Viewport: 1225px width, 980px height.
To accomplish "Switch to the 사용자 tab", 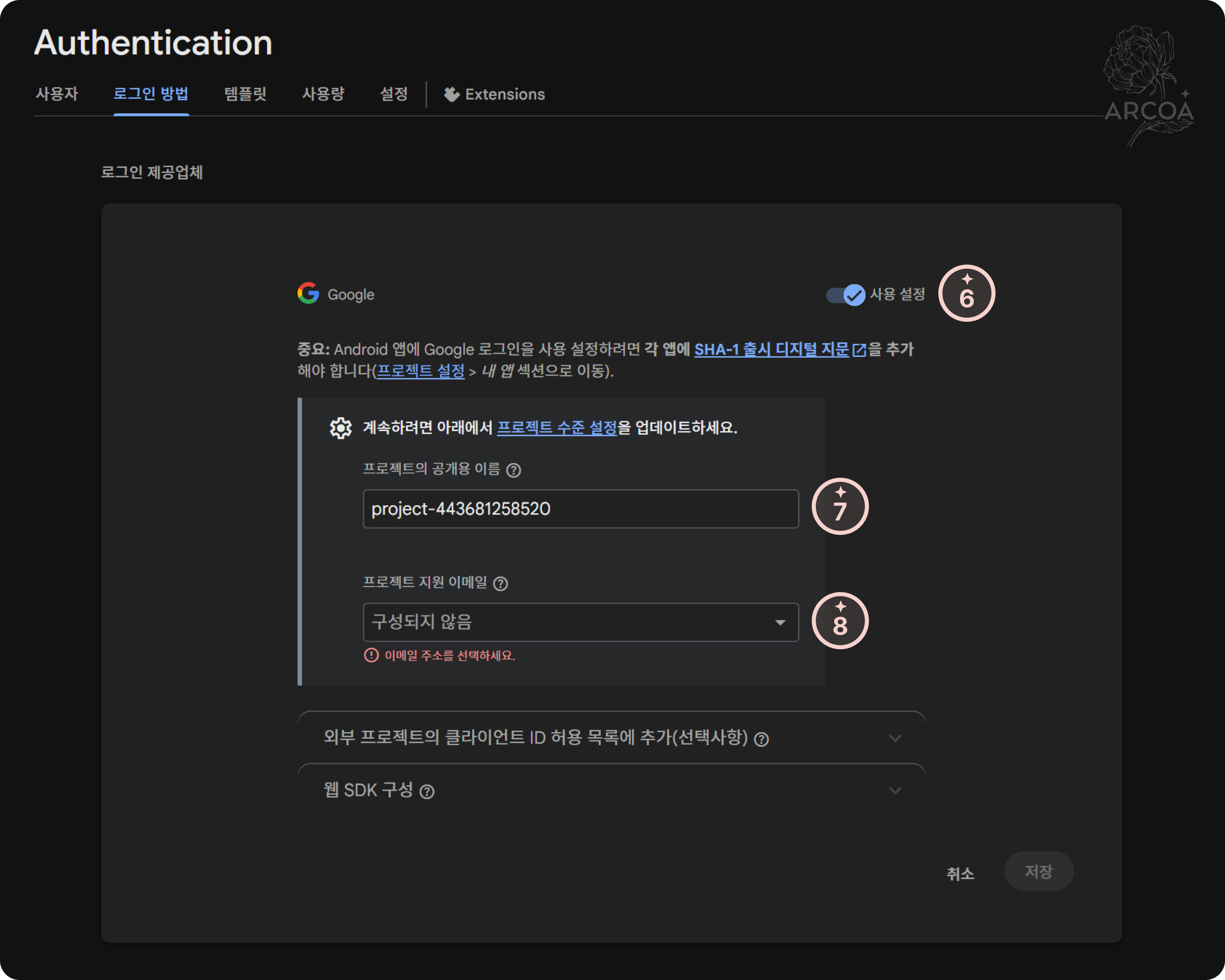I will pos(57,94).
